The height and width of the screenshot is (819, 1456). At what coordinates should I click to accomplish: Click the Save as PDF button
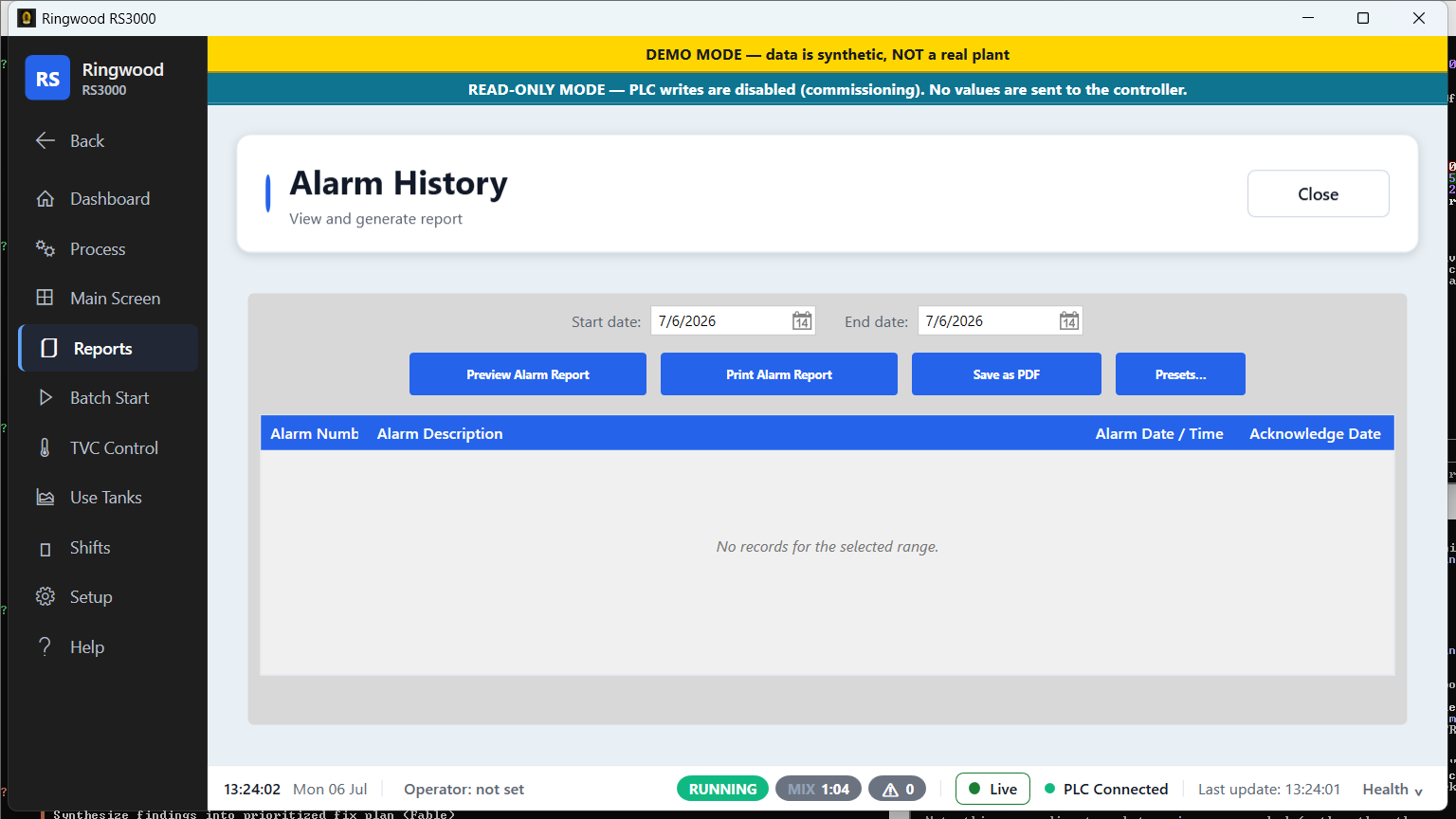(1007, 374)
